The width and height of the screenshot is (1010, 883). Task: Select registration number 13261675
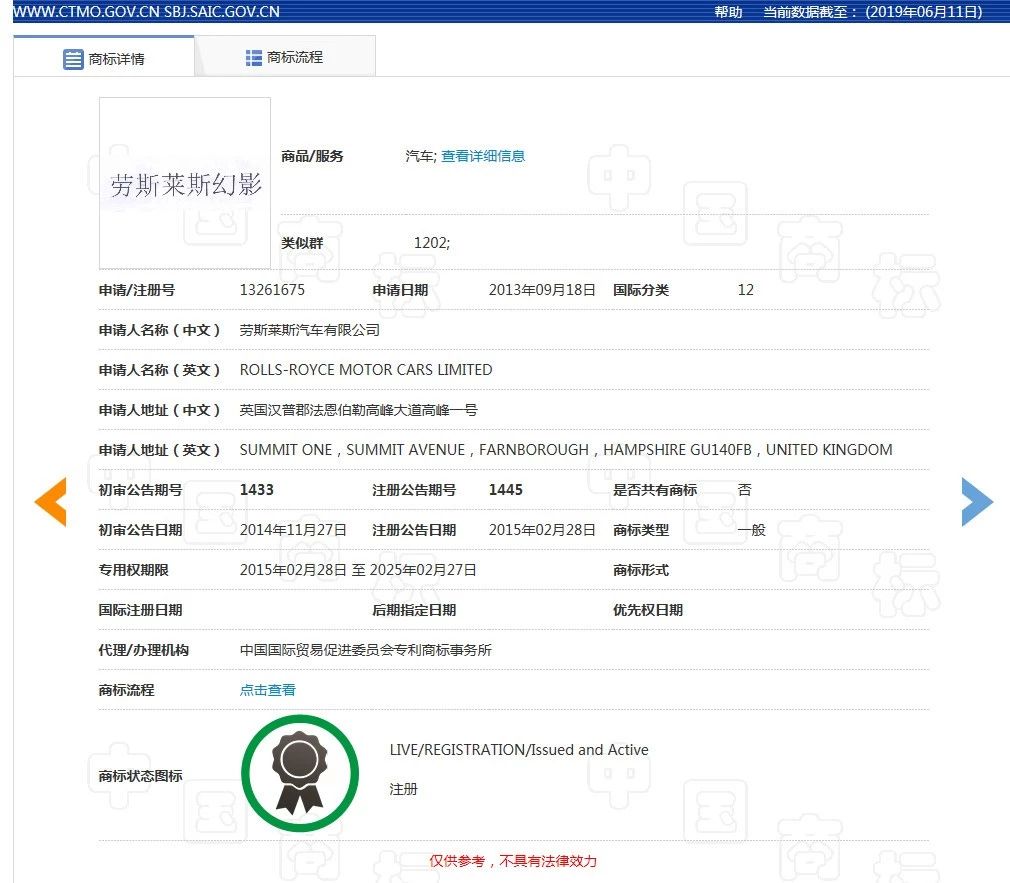coord(272,290)
